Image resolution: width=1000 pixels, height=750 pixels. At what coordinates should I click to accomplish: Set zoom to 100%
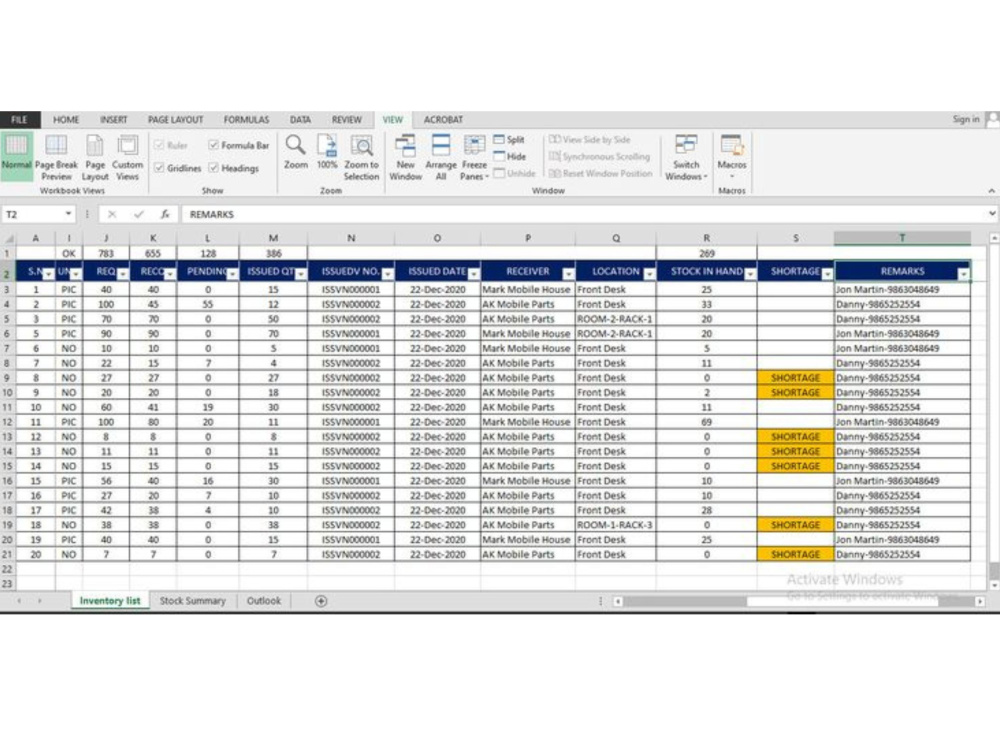tap(327, 153)
